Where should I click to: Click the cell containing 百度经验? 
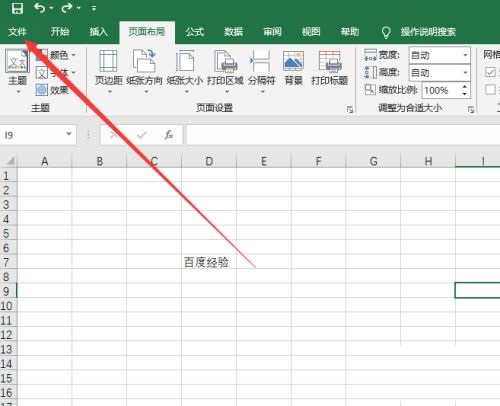click(209, 262)
